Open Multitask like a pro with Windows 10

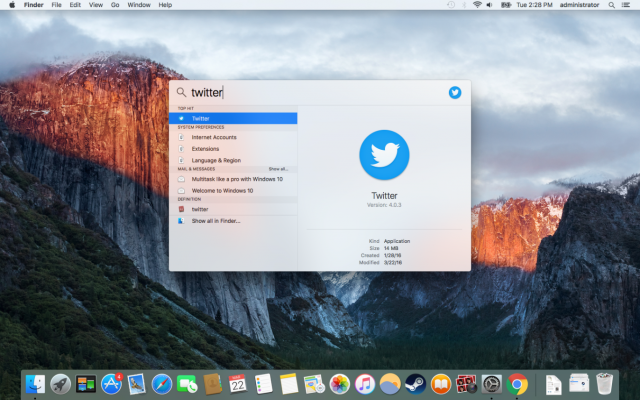(233, 179)
